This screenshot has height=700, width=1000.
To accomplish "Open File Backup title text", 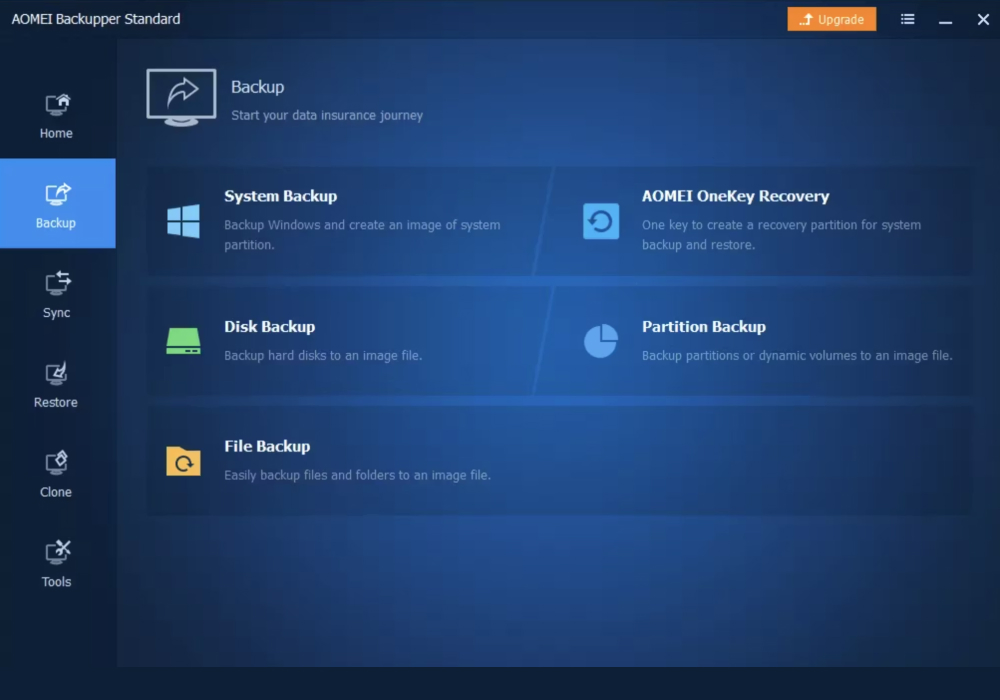I will [x=267, y=447].
